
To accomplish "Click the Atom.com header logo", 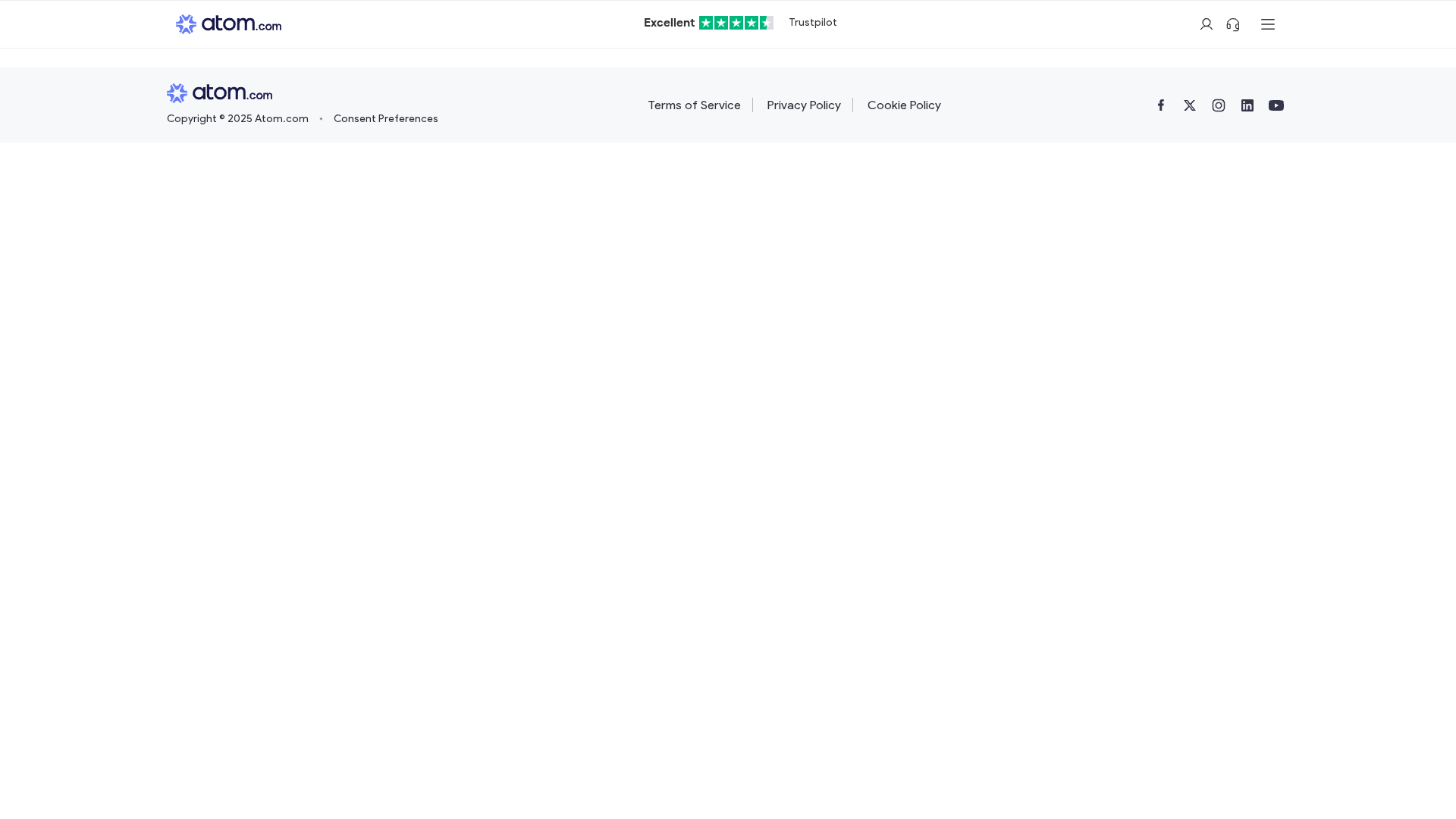I will pyautogui.click(x=227, y=24).
